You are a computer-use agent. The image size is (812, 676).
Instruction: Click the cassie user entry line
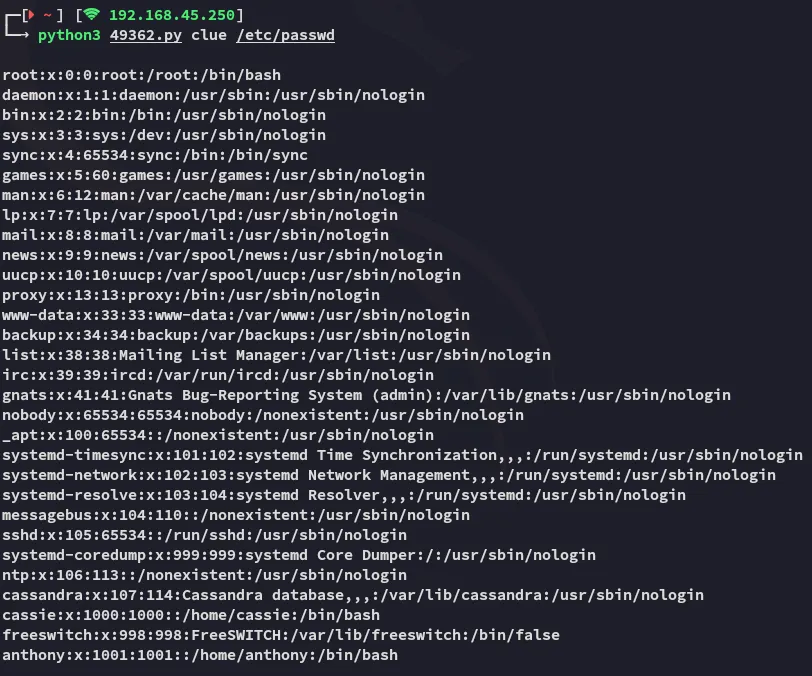point(190,615)
